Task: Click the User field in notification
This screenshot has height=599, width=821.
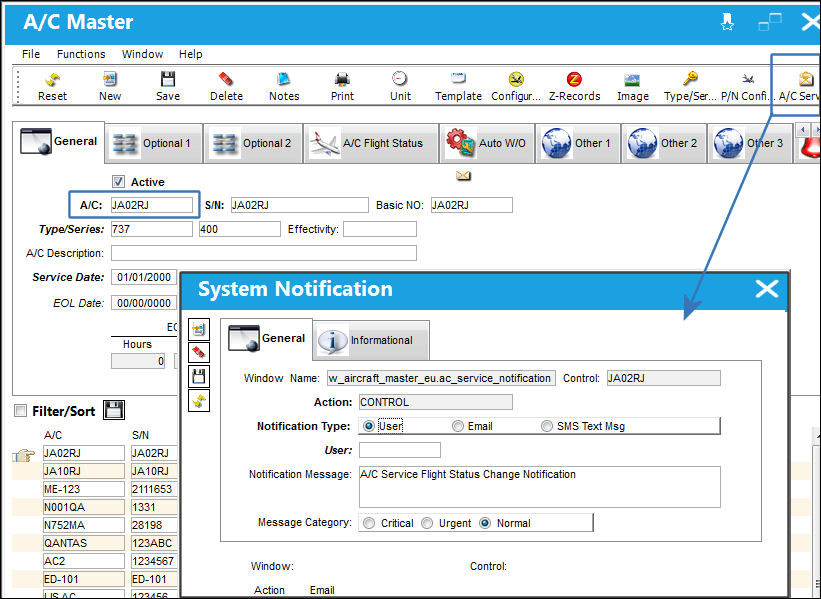Action: 400,450
